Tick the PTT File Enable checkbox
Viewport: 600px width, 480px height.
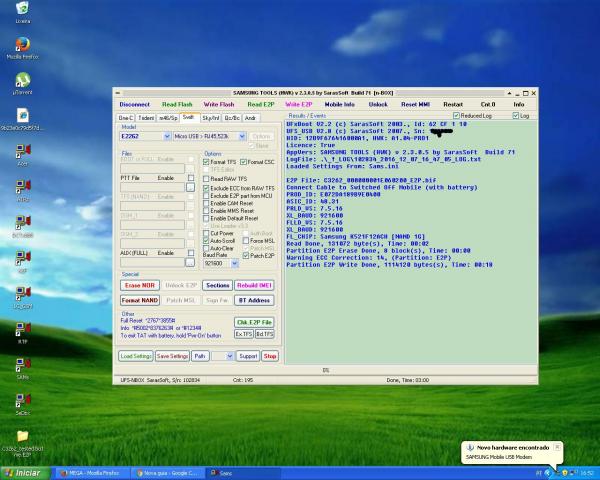191,178
